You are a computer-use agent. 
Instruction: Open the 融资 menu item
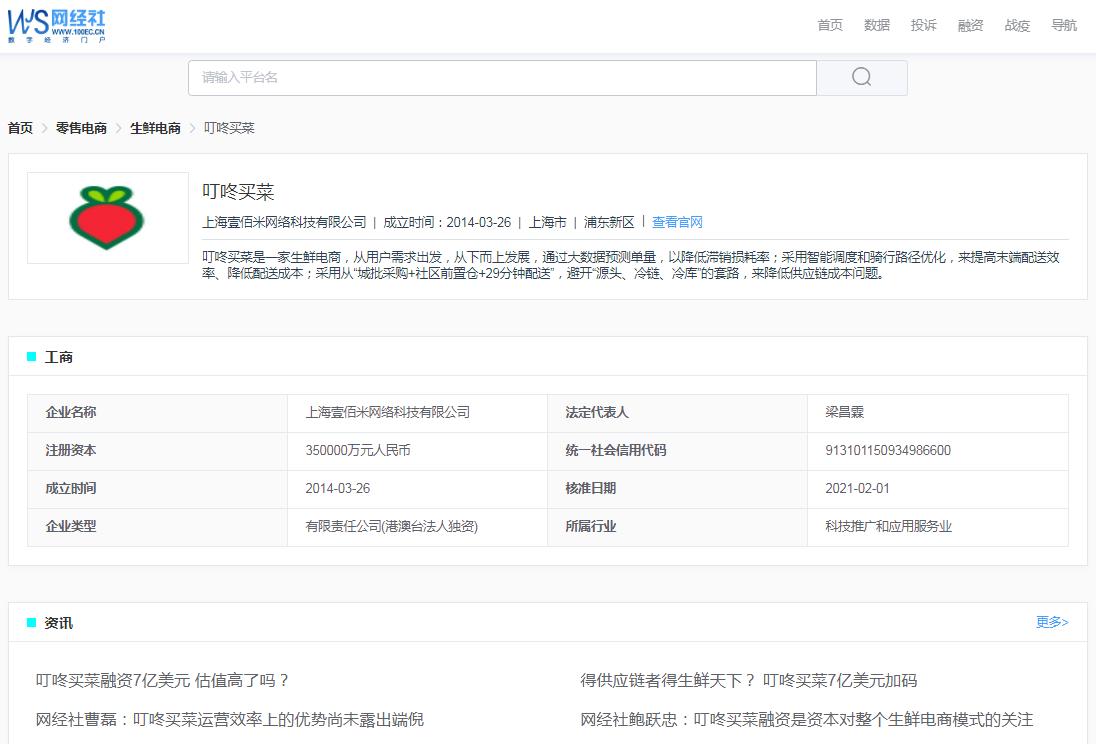click(x=970, y=25)
